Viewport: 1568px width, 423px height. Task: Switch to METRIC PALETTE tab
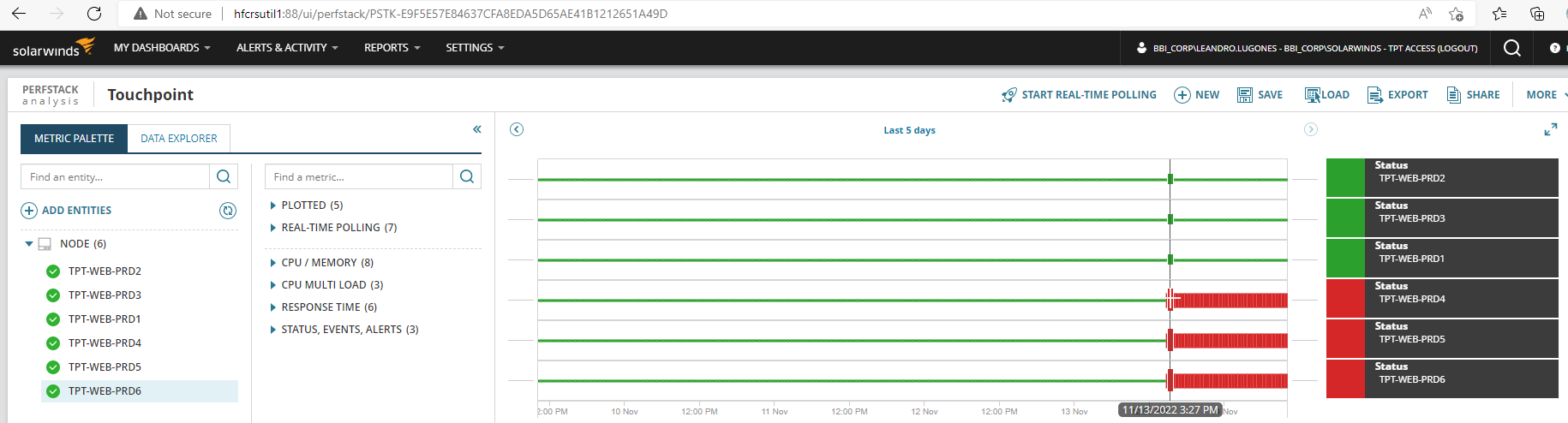click(x=74, y=139)
